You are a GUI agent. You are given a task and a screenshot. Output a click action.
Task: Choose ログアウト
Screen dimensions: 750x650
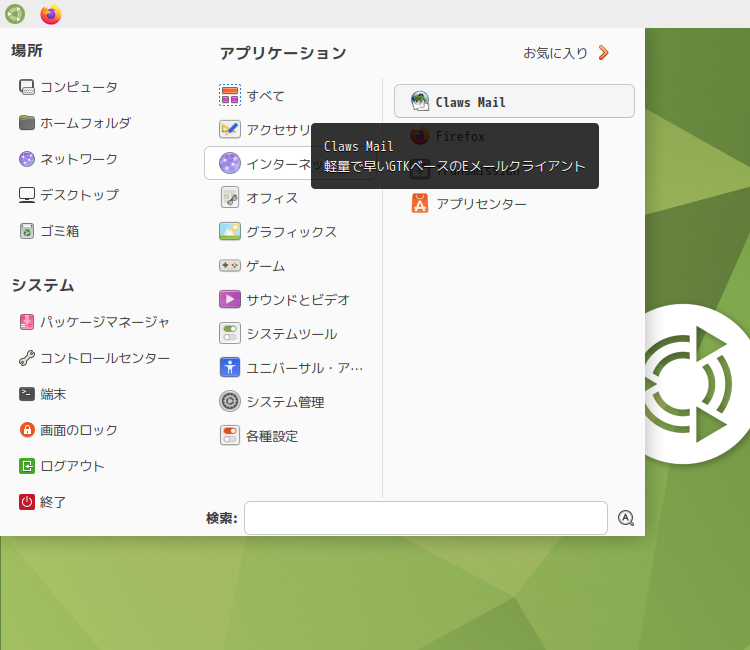(62, 466)
